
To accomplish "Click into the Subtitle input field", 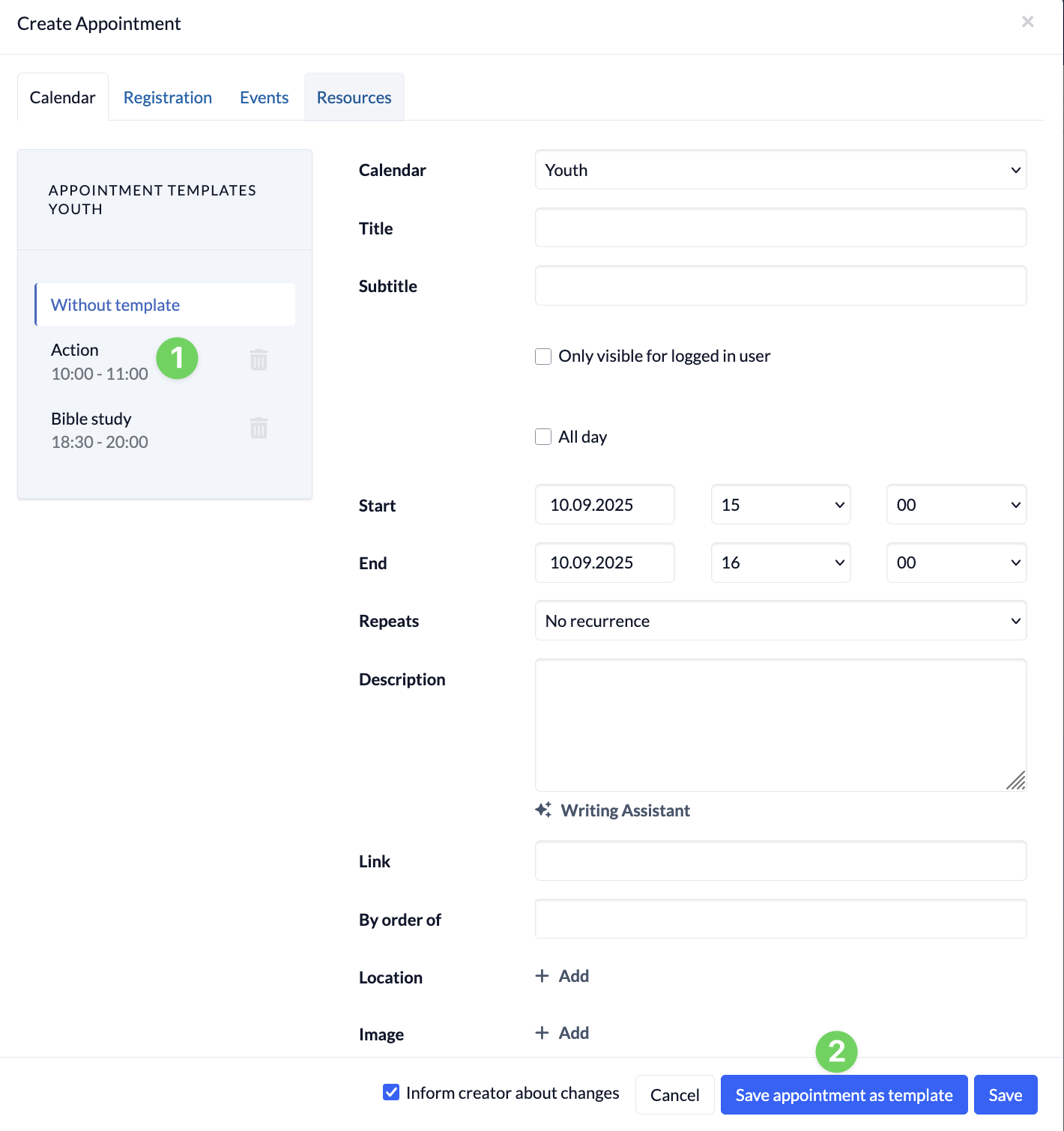I will point(781,285).
